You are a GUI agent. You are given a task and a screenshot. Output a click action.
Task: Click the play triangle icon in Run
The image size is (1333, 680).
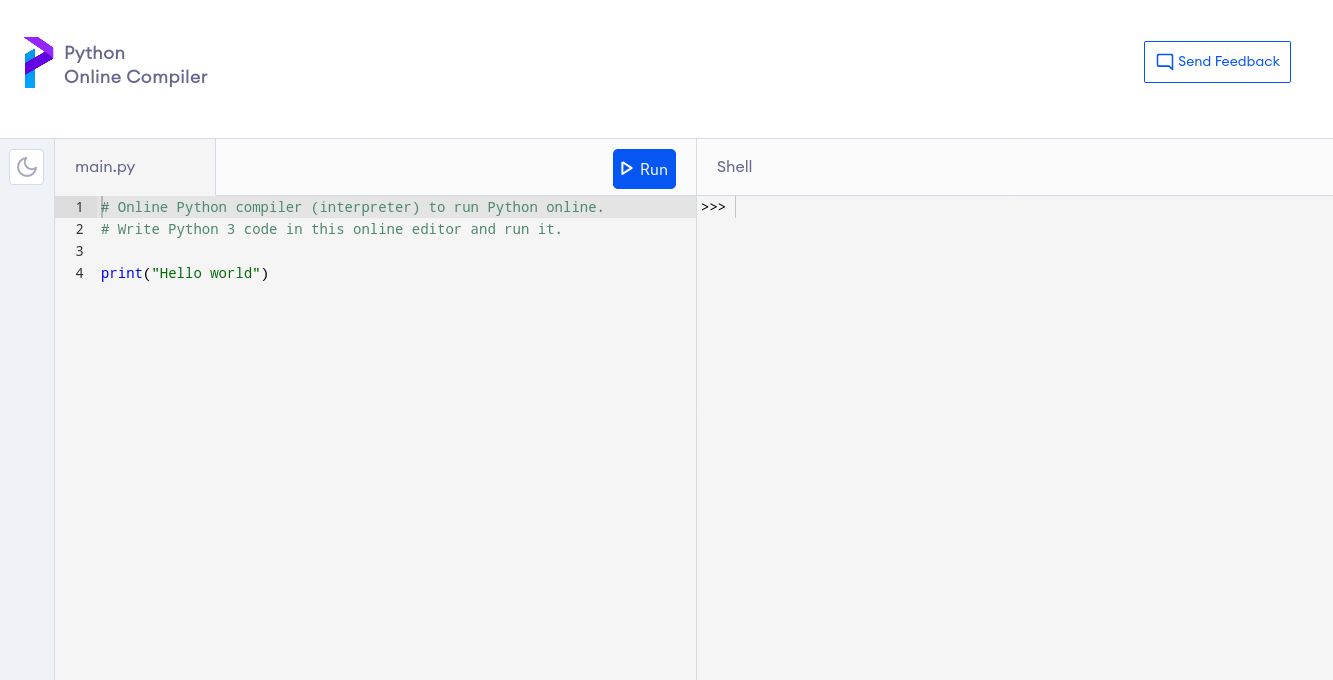point(627,169)
